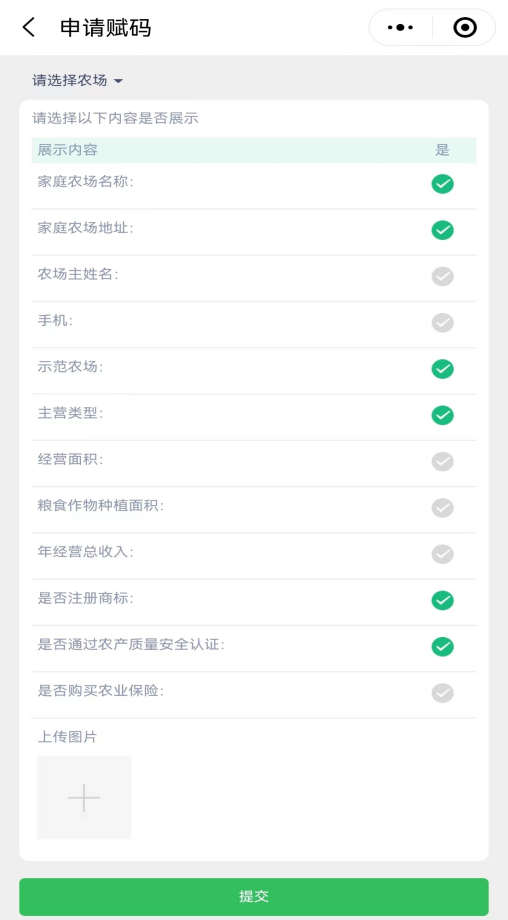Toggle off 主营类型 display checkmark
Screen dimensions: 508x920
442,415
